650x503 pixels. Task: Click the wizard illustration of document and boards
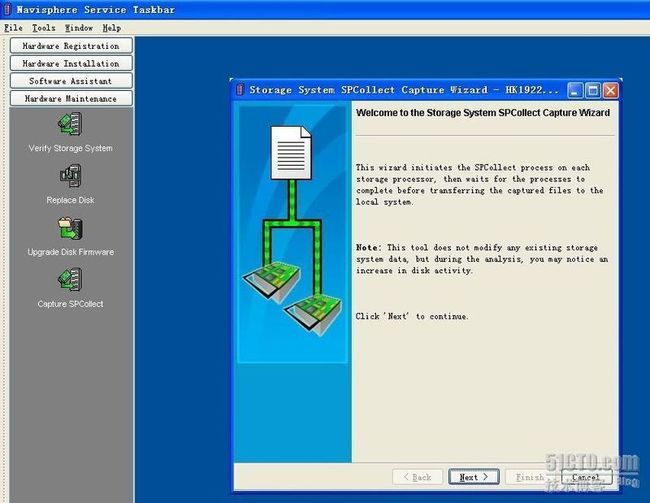click(x=292, y=233)
